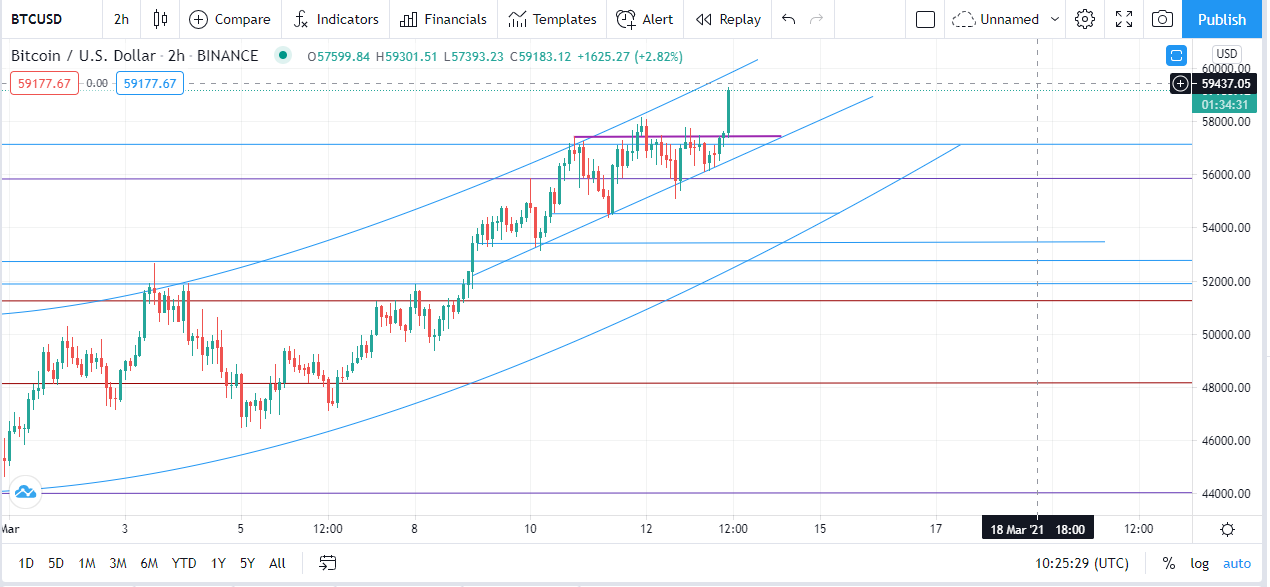Screen dimensions: 1270x587
Task: Take a chart snapshot with camera
Action: (1162, 19)
